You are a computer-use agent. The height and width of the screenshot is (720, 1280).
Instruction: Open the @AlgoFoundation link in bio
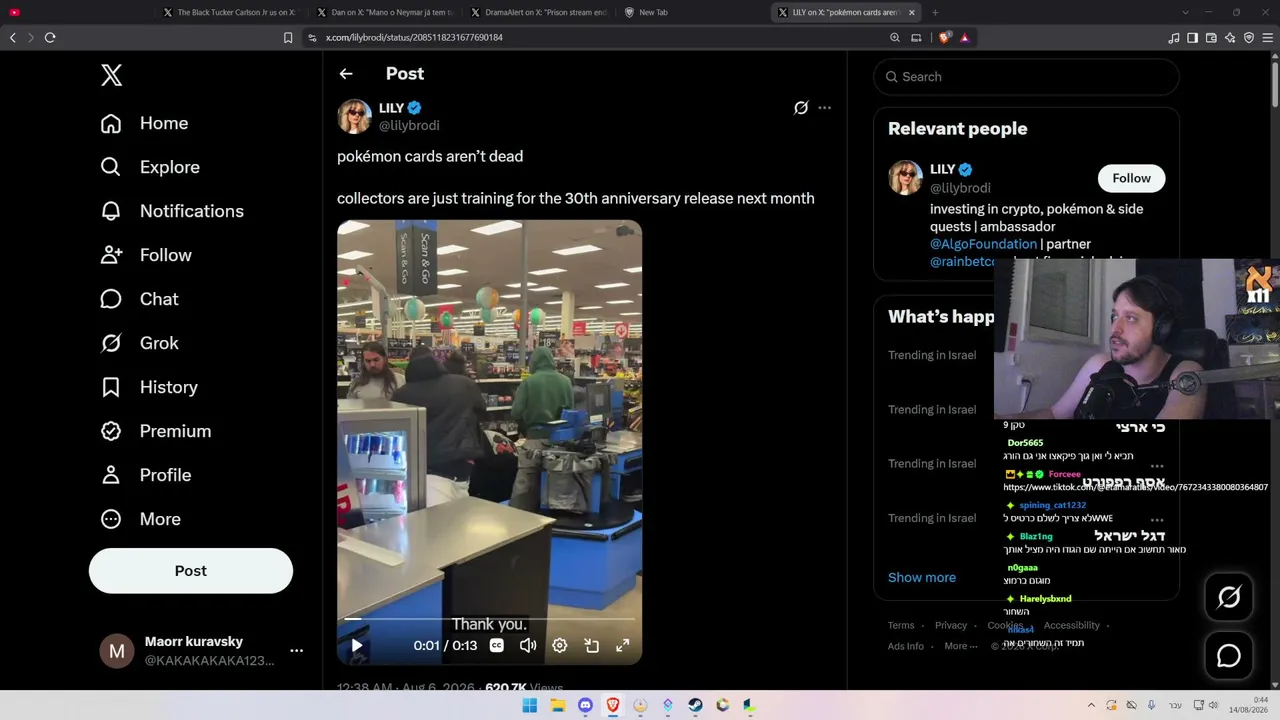[x=983, y=244]
